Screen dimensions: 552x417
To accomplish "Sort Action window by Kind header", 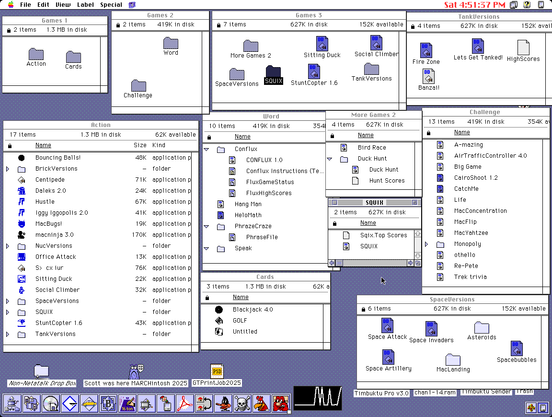I will click(158, 145).
